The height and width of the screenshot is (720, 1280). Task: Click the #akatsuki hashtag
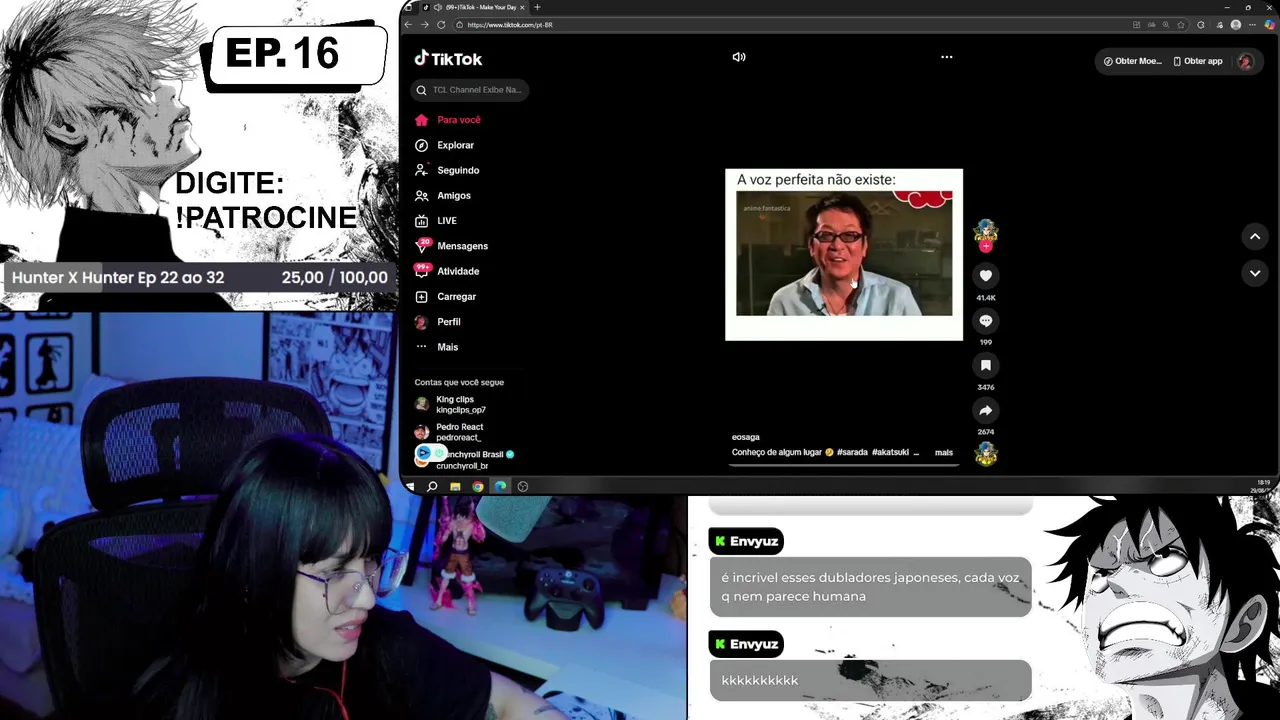[x=890, y=452]
